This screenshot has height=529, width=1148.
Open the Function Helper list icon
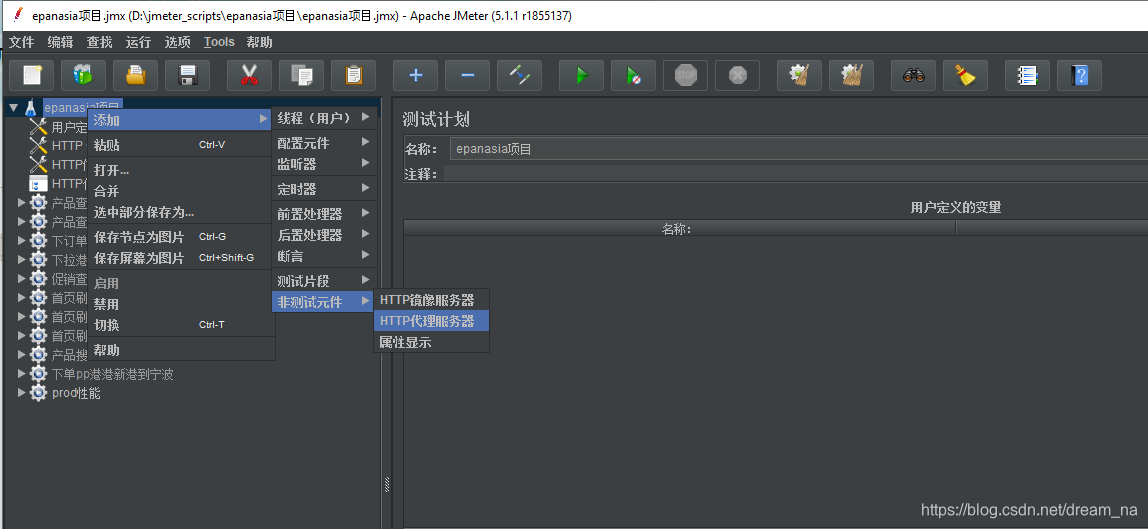[x=1028, y=75]
